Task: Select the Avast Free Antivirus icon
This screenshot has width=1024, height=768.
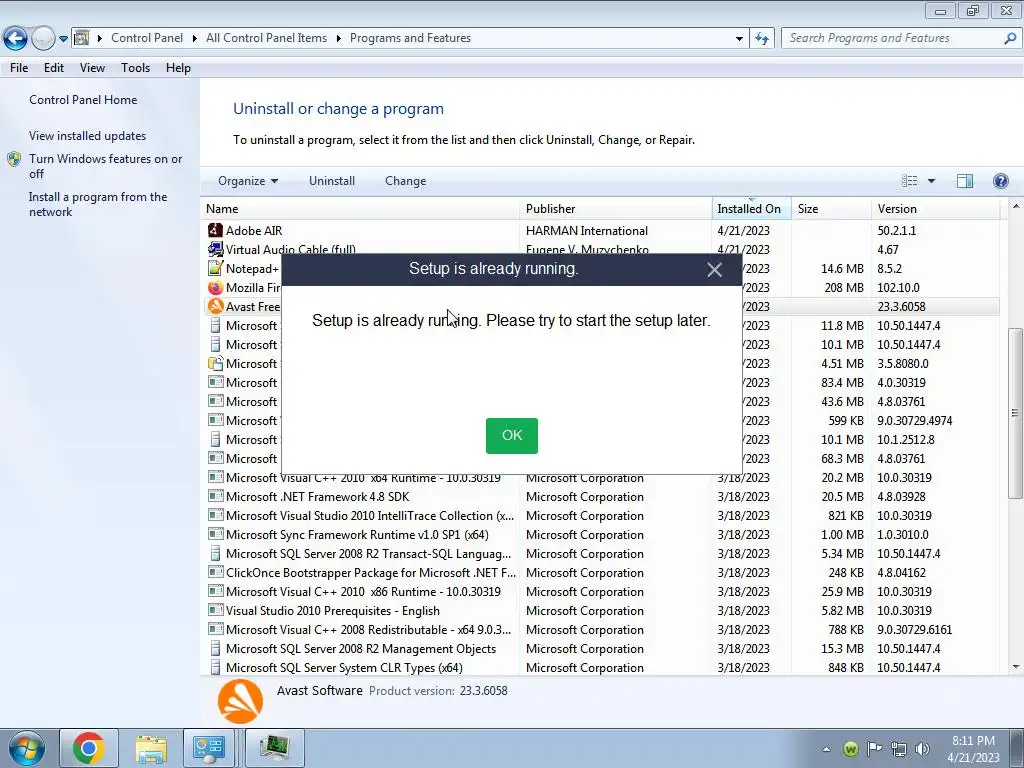Action: click(x=215, y=306)
